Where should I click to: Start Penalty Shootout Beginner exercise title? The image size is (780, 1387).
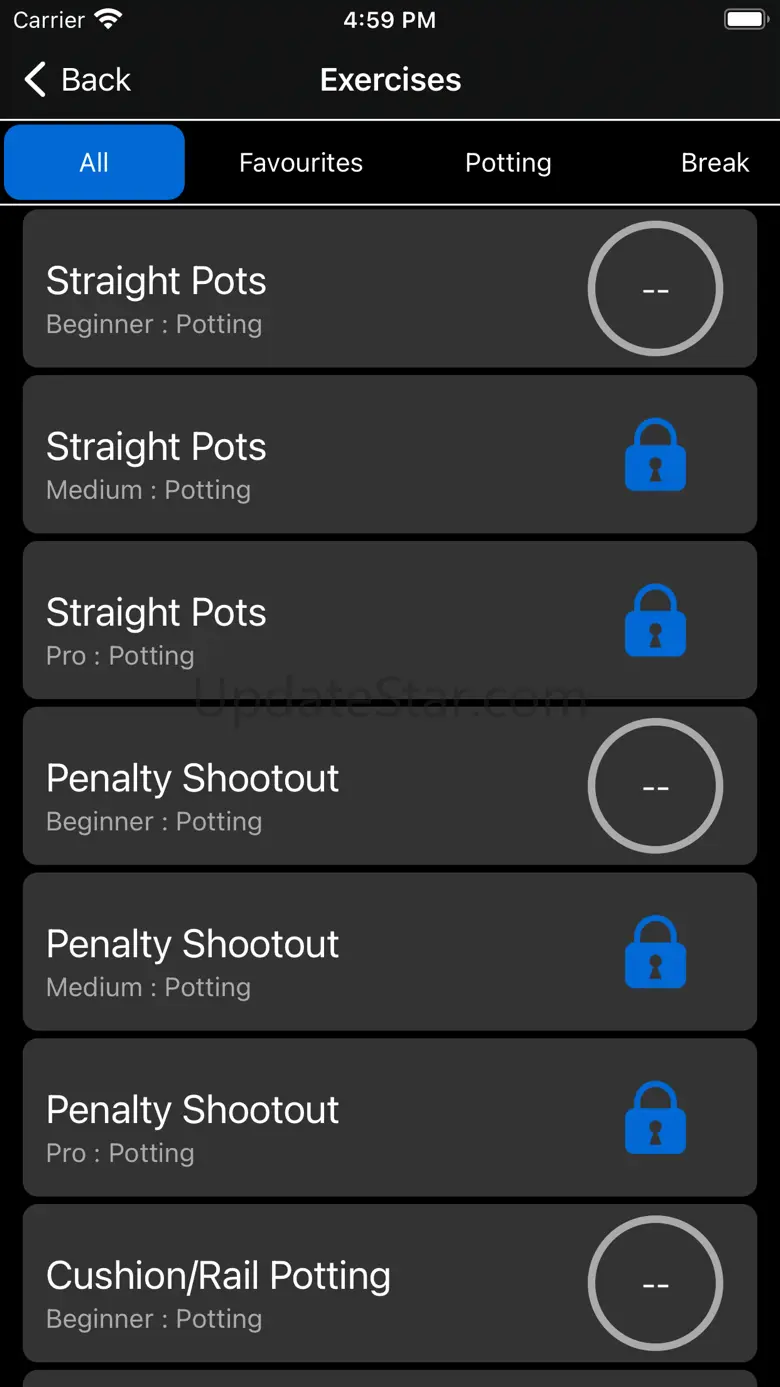[193, 779]
